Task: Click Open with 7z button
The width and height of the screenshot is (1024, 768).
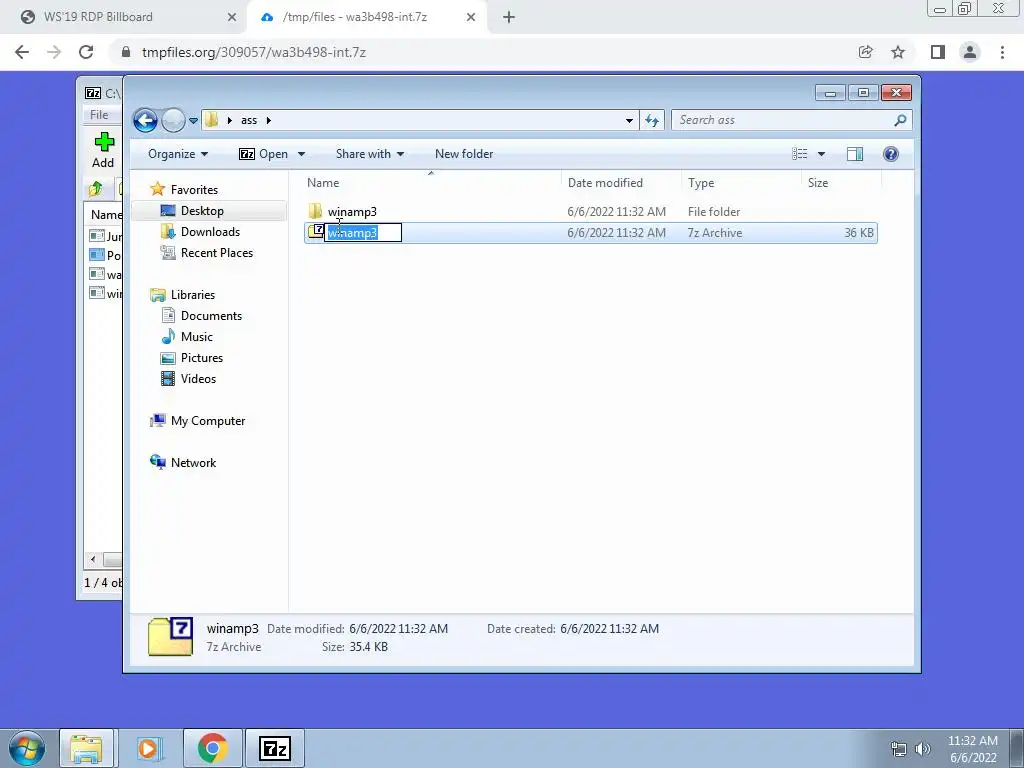Action: pyautogui.click(x=263, y=154)
